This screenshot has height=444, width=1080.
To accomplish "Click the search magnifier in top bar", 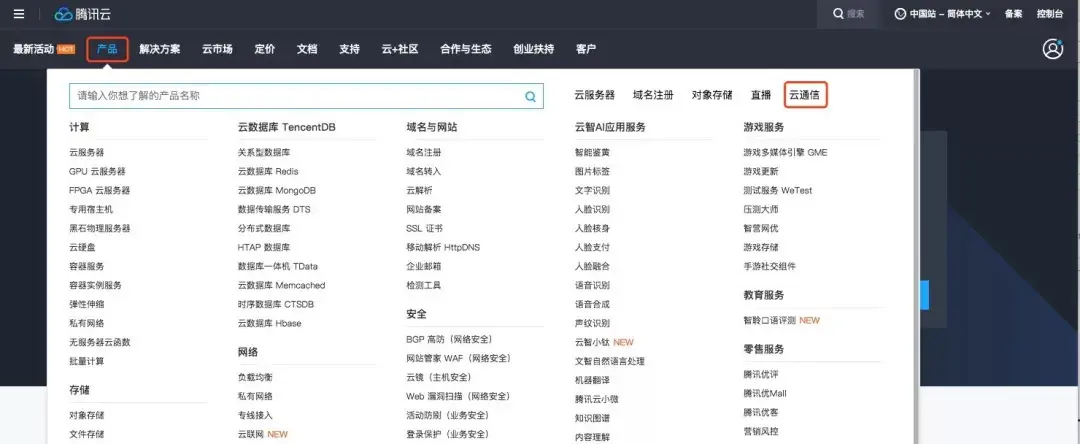I will 838,14.
